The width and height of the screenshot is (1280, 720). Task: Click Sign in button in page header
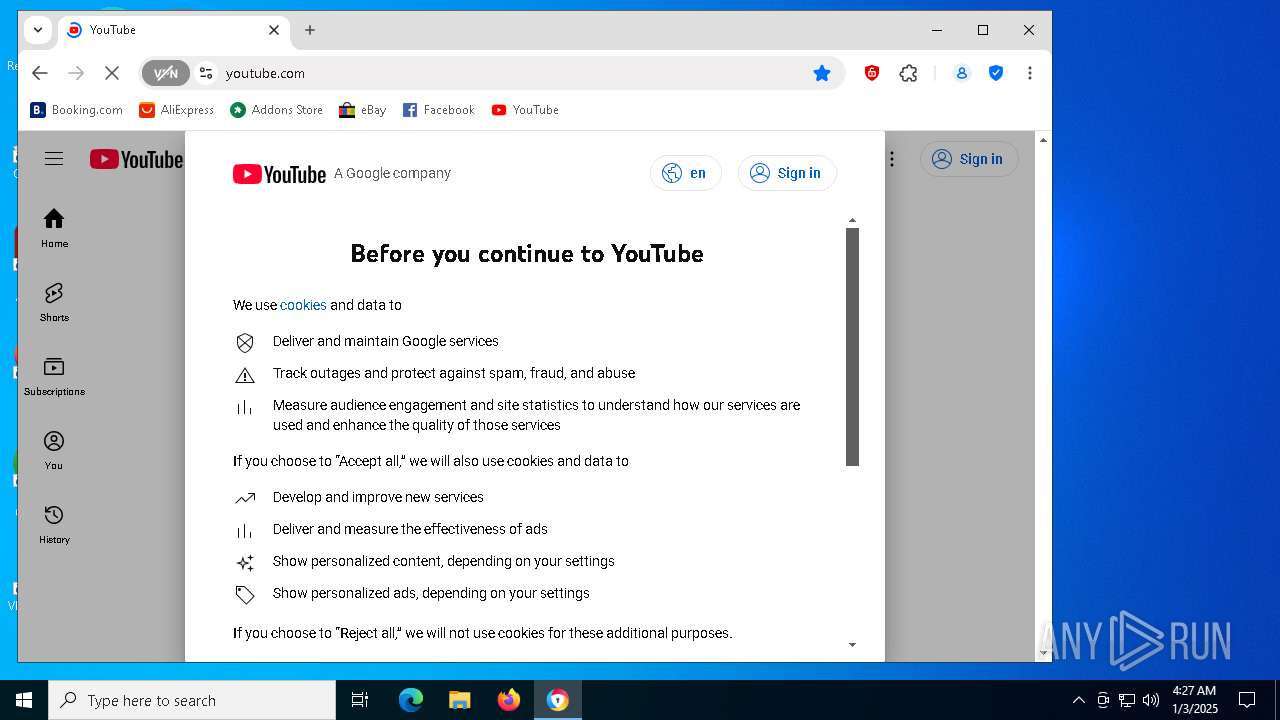[x=969, y=159]
